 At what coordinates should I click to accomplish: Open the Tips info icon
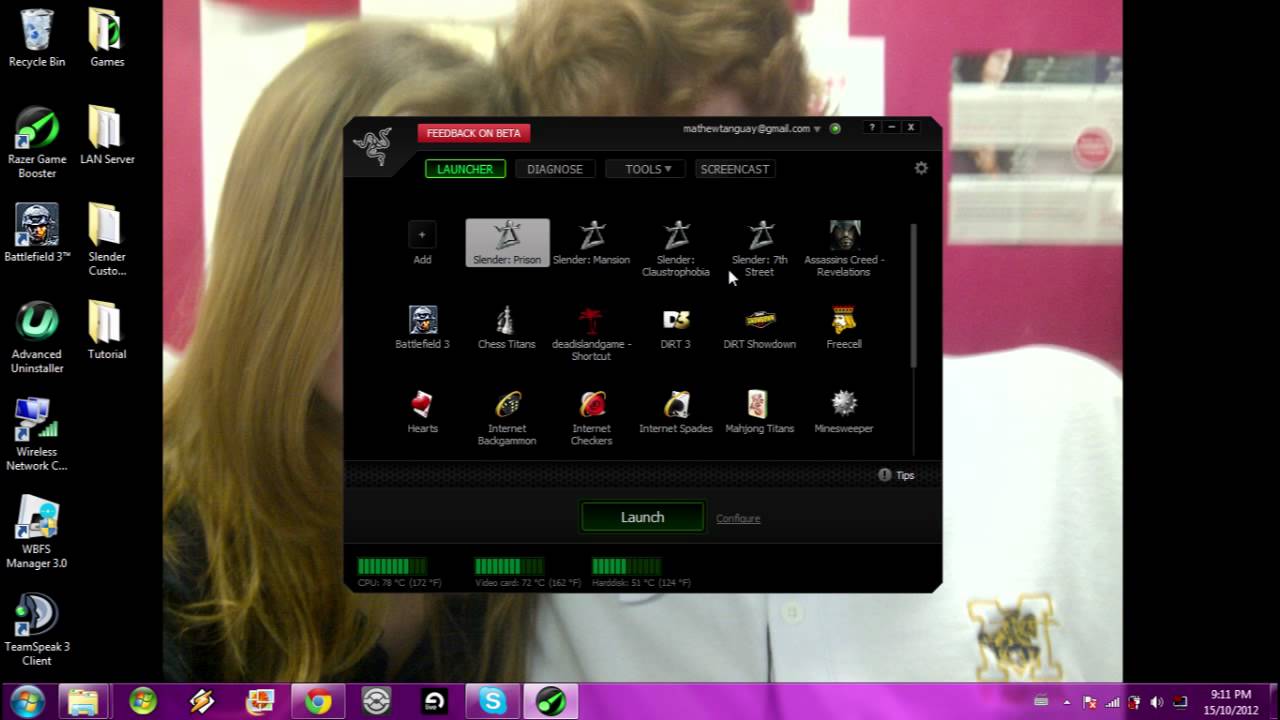[884, 475]
